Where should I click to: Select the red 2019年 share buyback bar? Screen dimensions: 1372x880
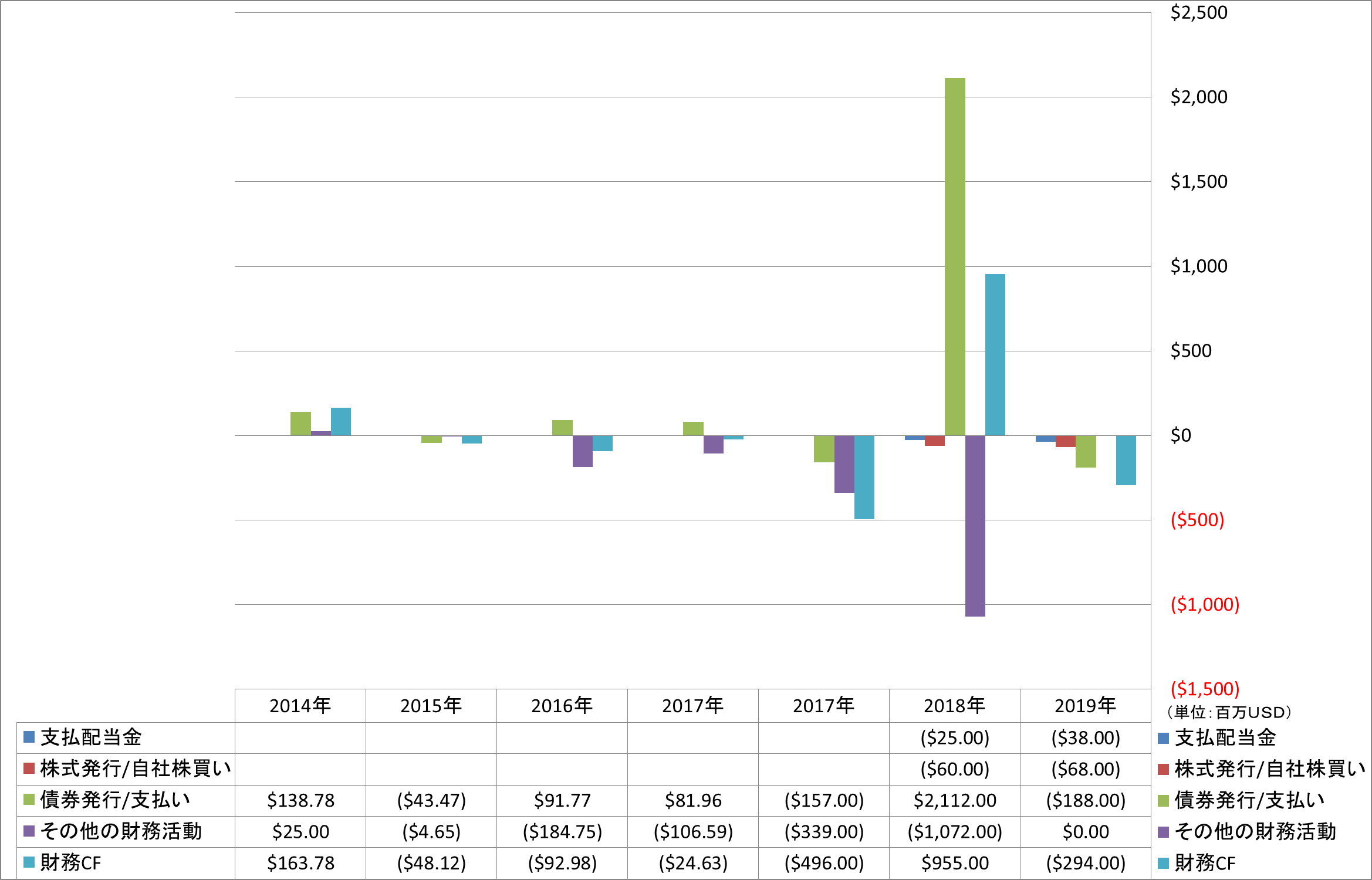[1066, 441]
